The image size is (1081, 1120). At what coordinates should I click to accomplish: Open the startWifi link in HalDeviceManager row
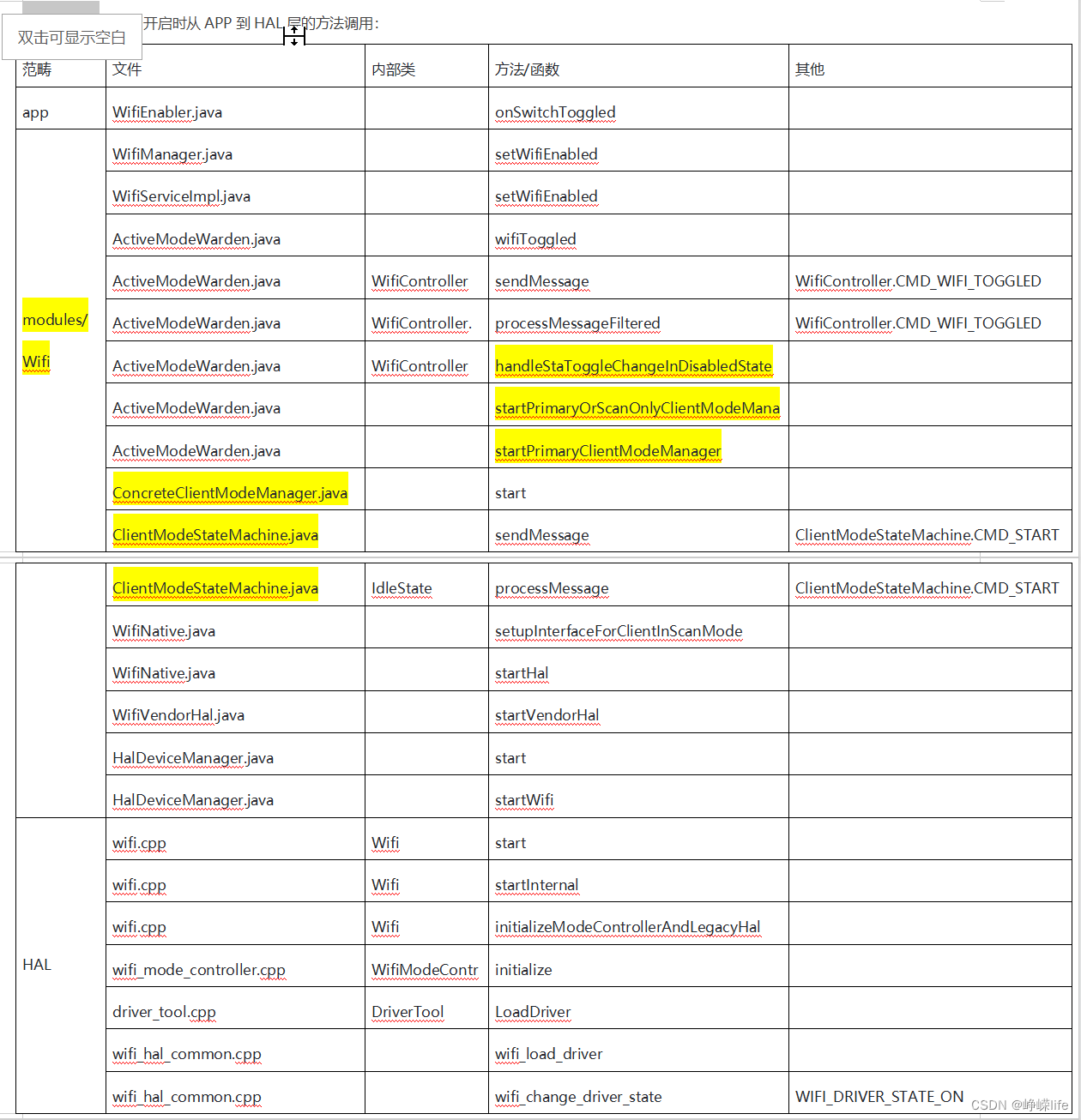pos(523,800)
